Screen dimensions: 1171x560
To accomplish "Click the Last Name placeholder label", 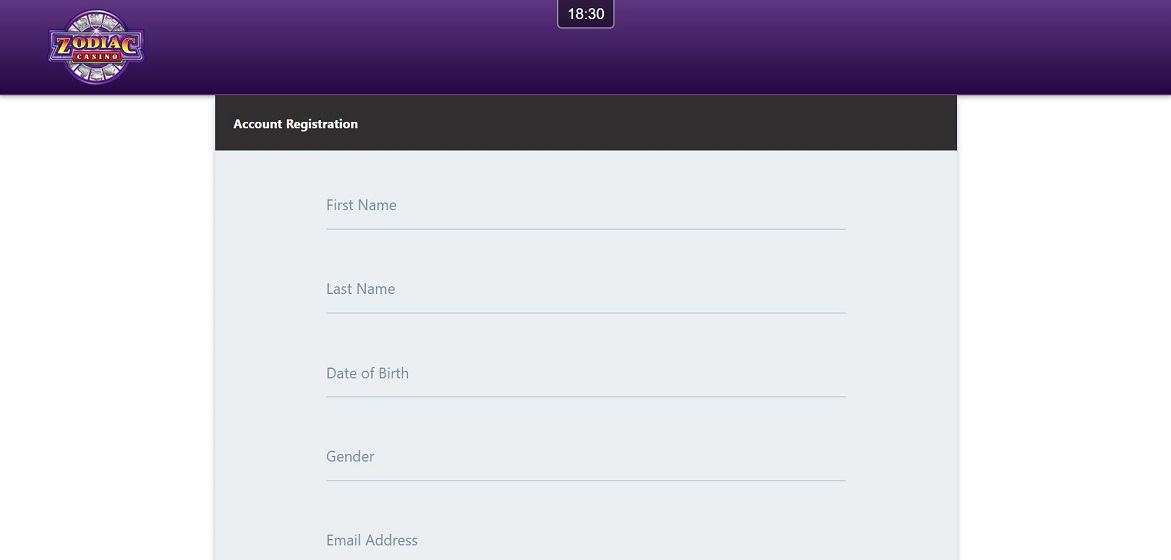I will click(x=361, y=289).
